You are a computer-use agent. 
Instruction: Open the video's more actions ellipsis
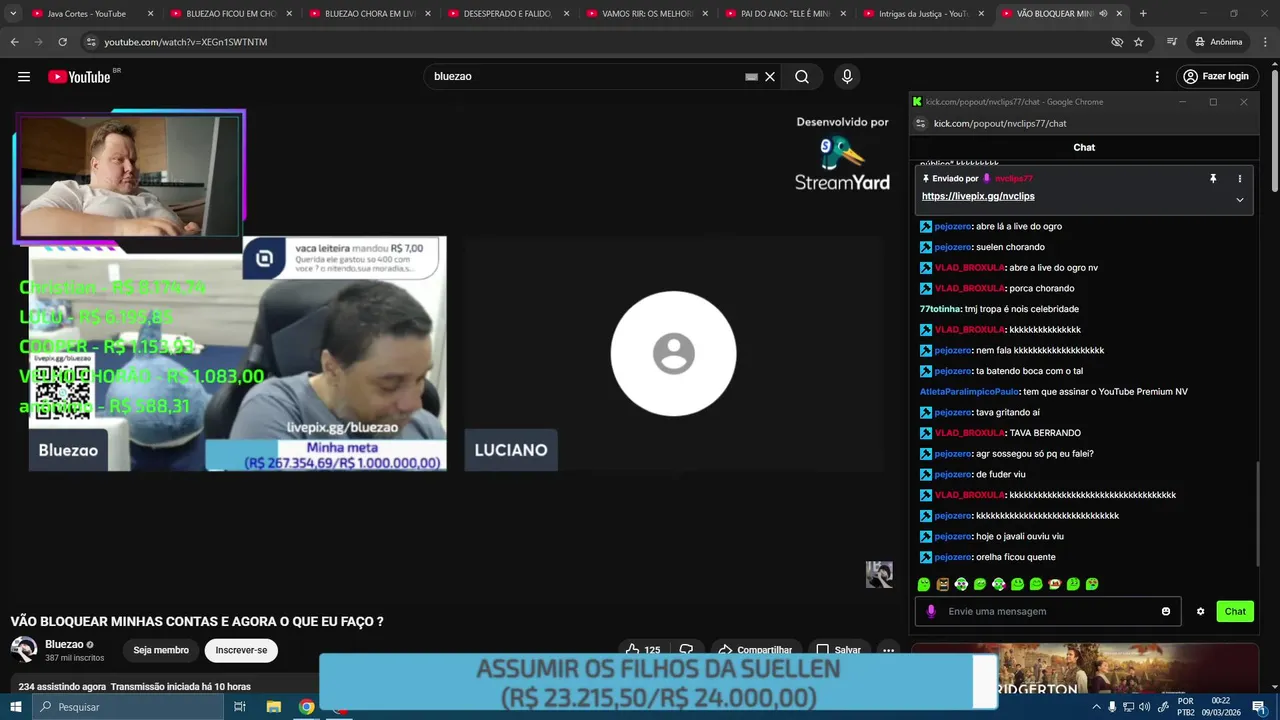tap(888, 650)
